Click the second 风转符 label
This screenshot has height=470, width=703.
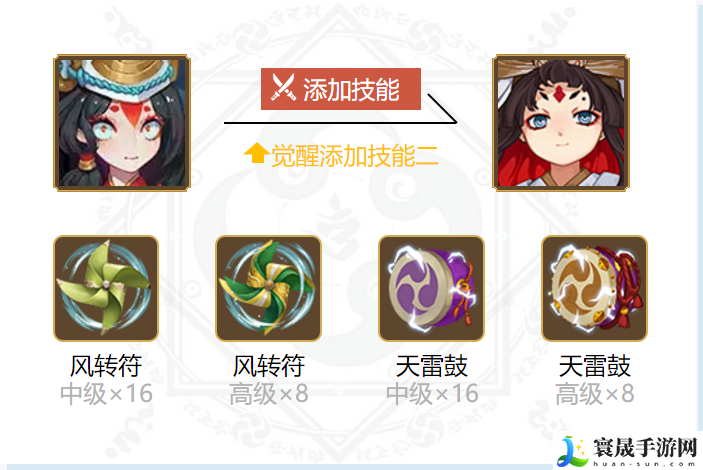269,366
